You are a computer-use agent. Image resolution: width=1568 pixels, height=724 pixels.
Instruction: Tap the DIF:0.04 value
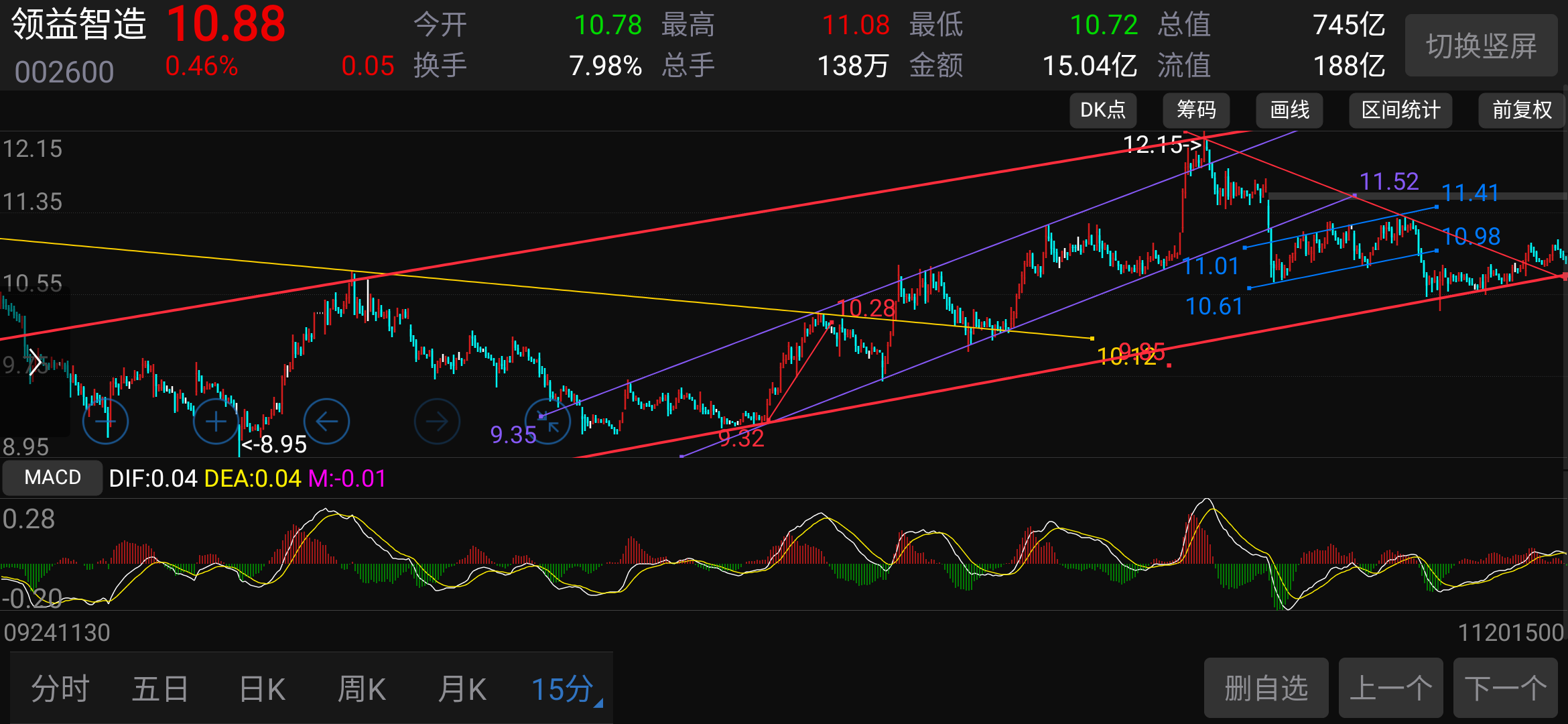153,479
